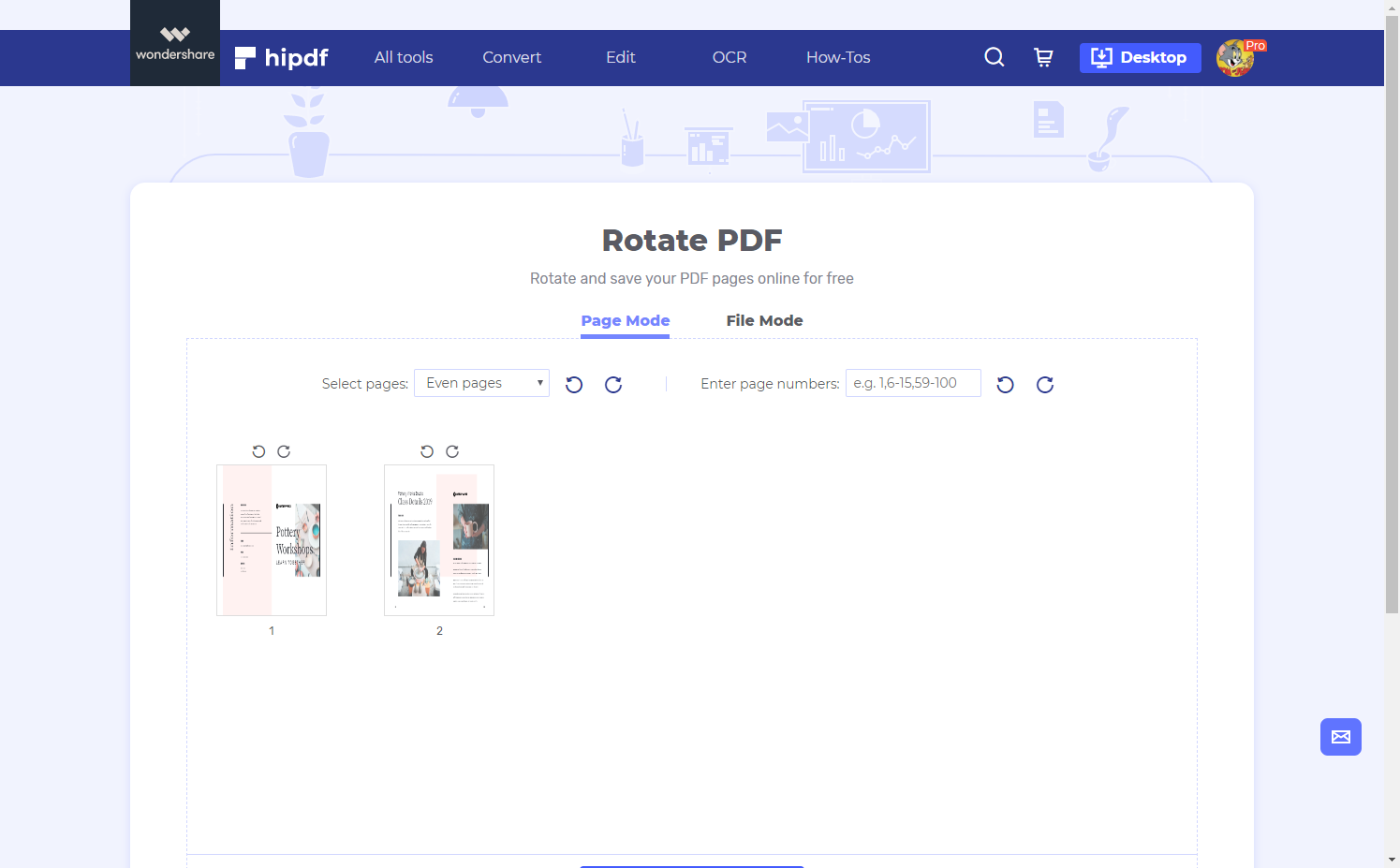The height and width of the screenshot is (868, 1400).
Task: Select the page 1 thumbnail
Action: point(272,540)
